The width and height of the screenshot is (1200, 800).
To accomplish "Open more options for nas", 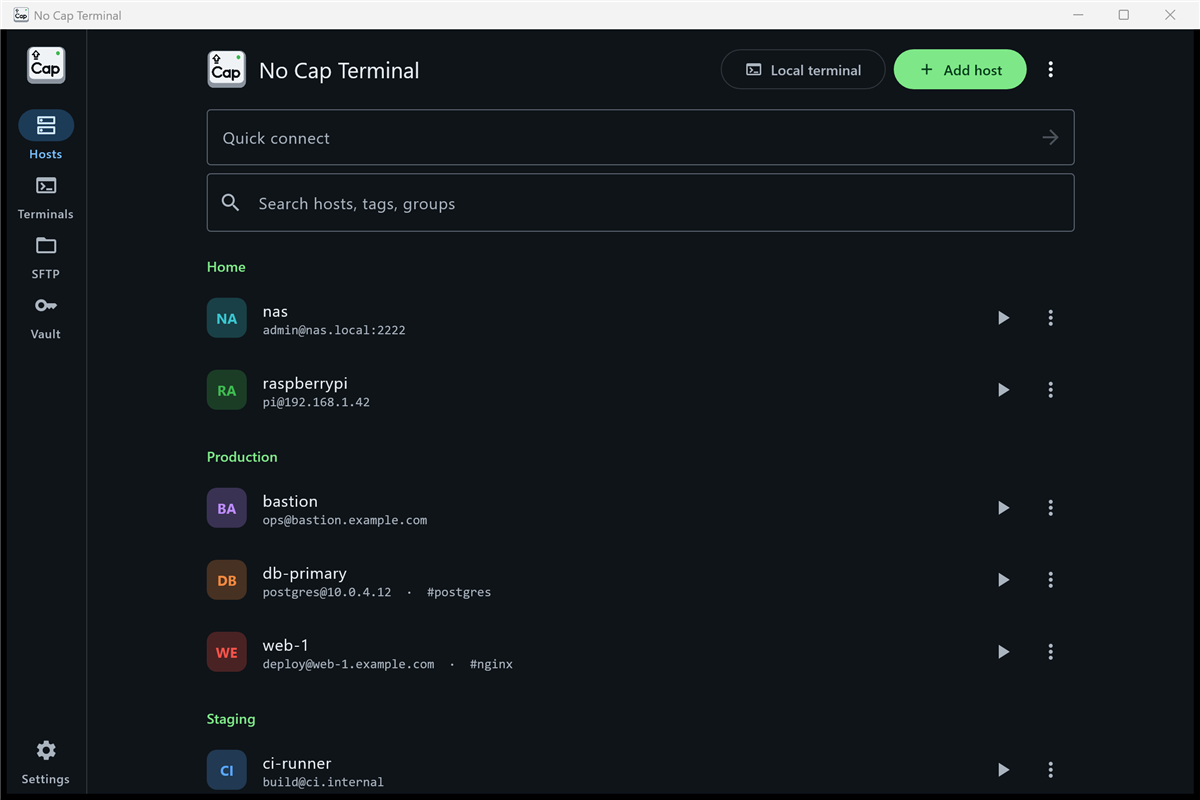I will (1050, 318).
